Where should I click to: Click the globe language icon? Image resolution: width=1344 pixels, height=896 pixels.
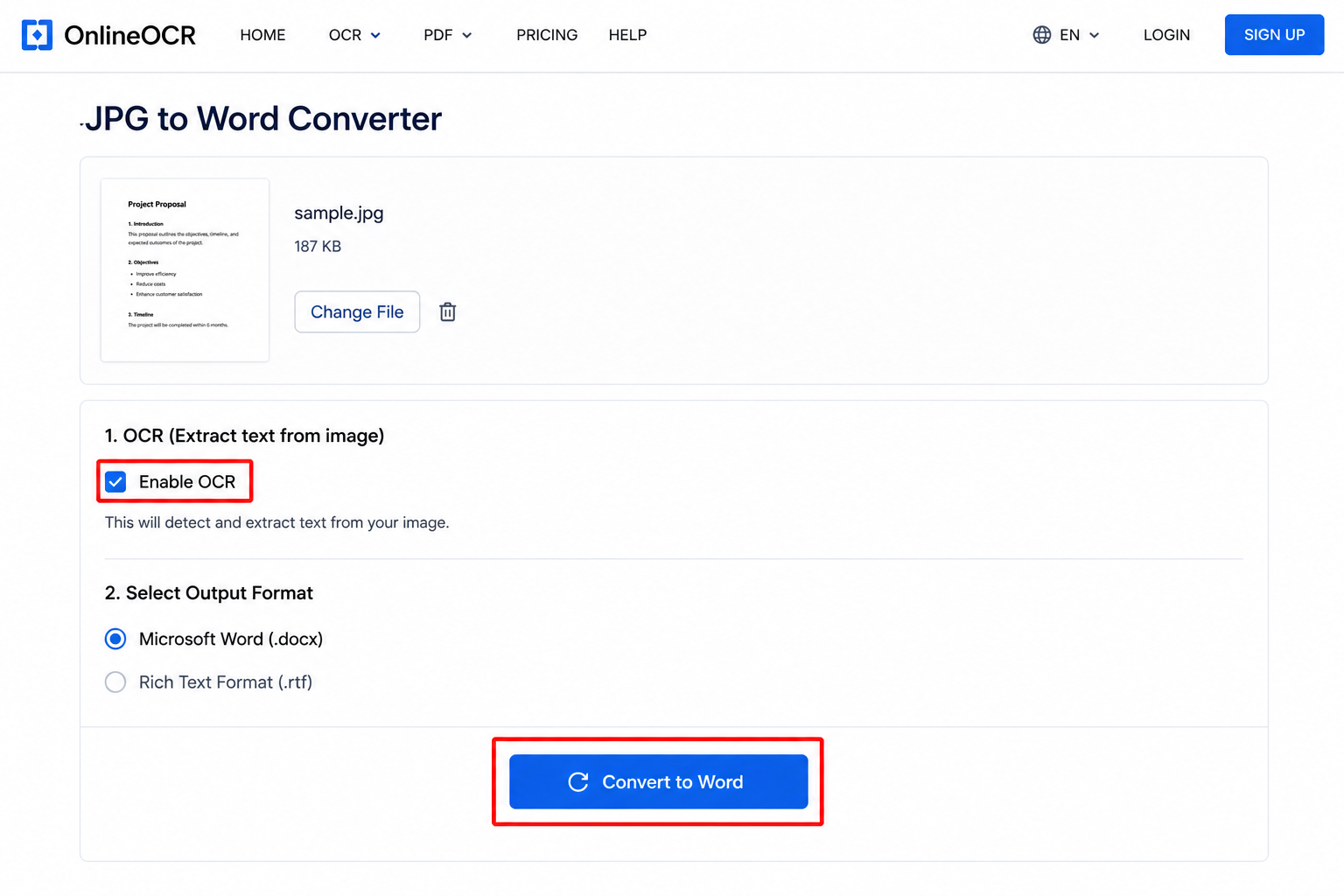[1041, 35]
